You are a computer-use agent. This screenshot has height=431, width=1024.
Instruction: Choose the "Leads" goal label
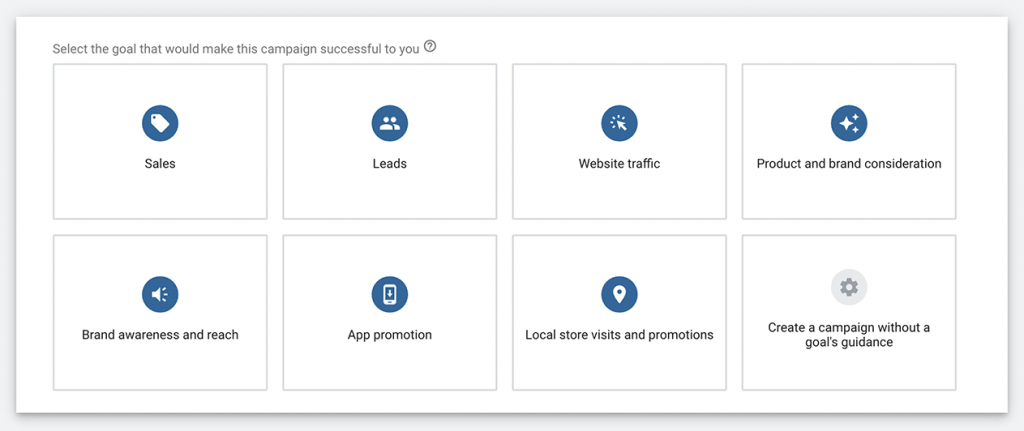(x=390, y=164)
